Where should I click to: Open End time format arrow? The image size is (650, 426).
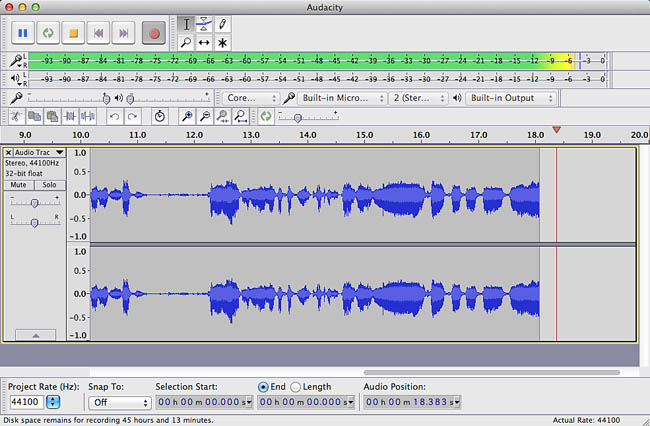tap(351, 402)
